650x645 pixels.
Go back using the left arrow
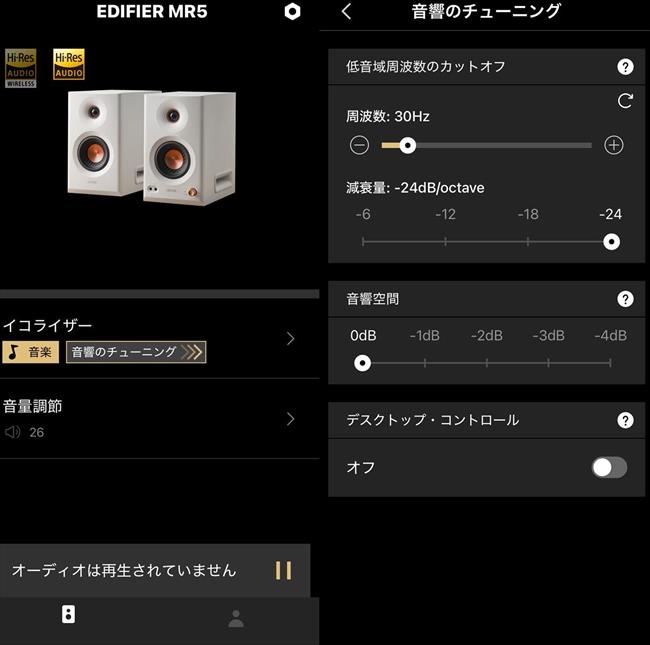[x=347, y=11]
